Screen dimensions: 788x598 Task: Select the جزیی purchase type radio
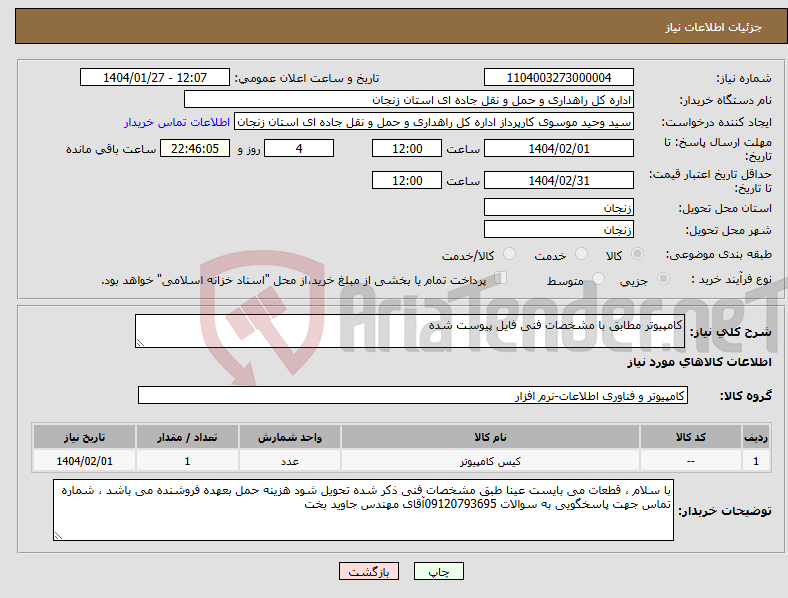663,279
